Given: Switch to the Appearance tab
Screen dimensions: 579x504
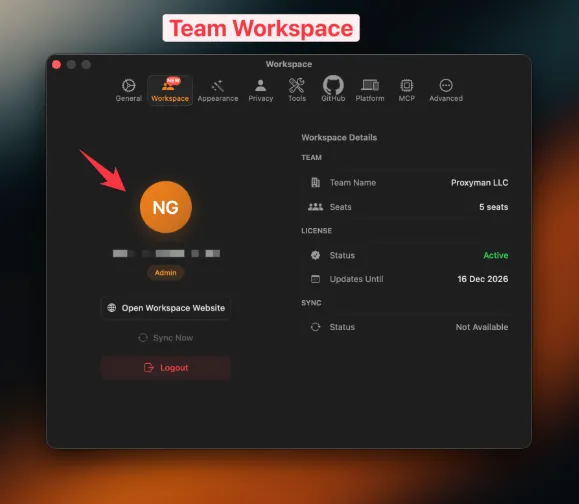Looking at the screenshot, I should [x=217, y=90].
